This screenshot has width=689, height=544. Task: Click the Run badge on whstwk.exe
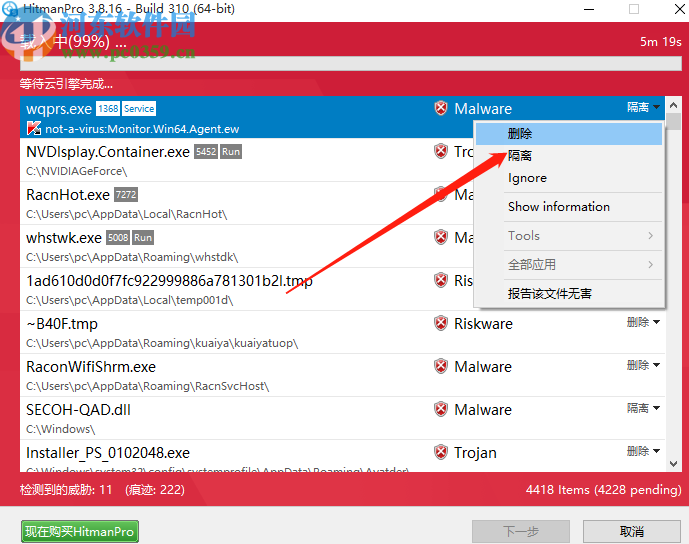point(143,238)
